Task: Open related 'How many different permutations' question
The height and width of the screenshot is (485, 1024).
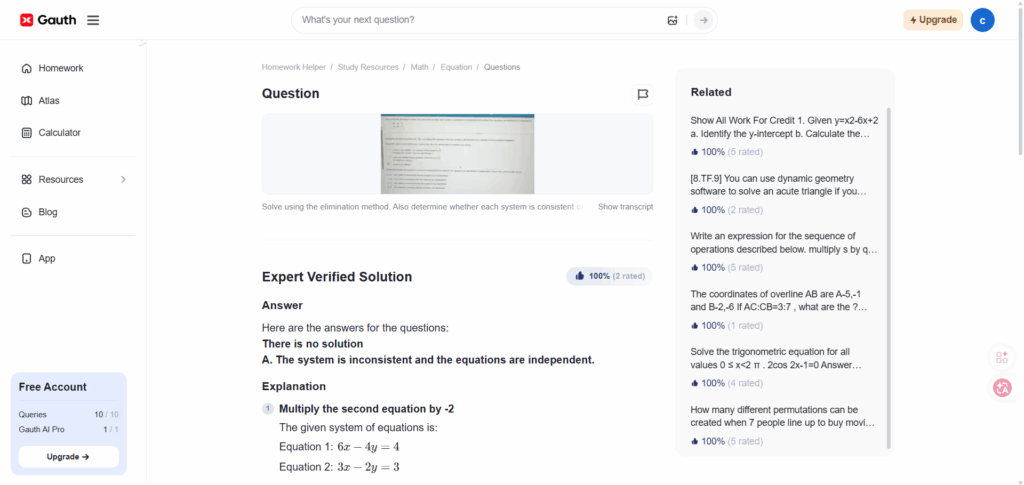Action: 782,416
